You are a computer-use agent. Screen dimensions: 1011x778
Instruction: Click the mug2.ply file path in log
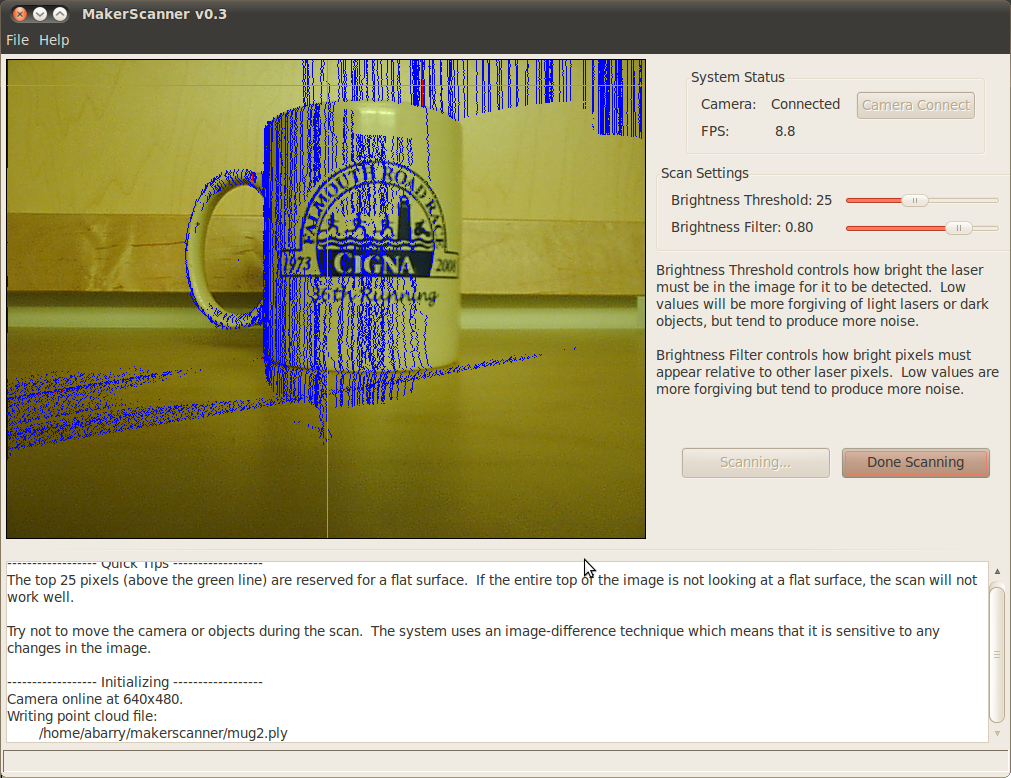[x=163, y=733]
